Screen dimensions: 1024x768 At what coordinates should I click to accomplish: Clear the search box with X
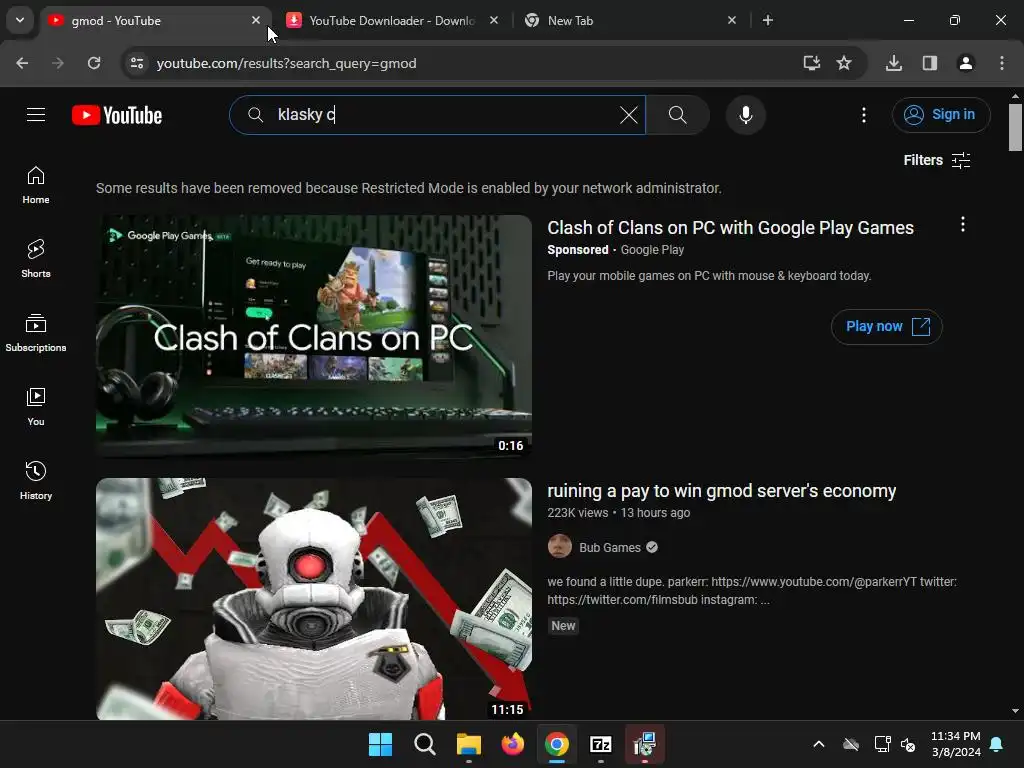pos(628,115)
